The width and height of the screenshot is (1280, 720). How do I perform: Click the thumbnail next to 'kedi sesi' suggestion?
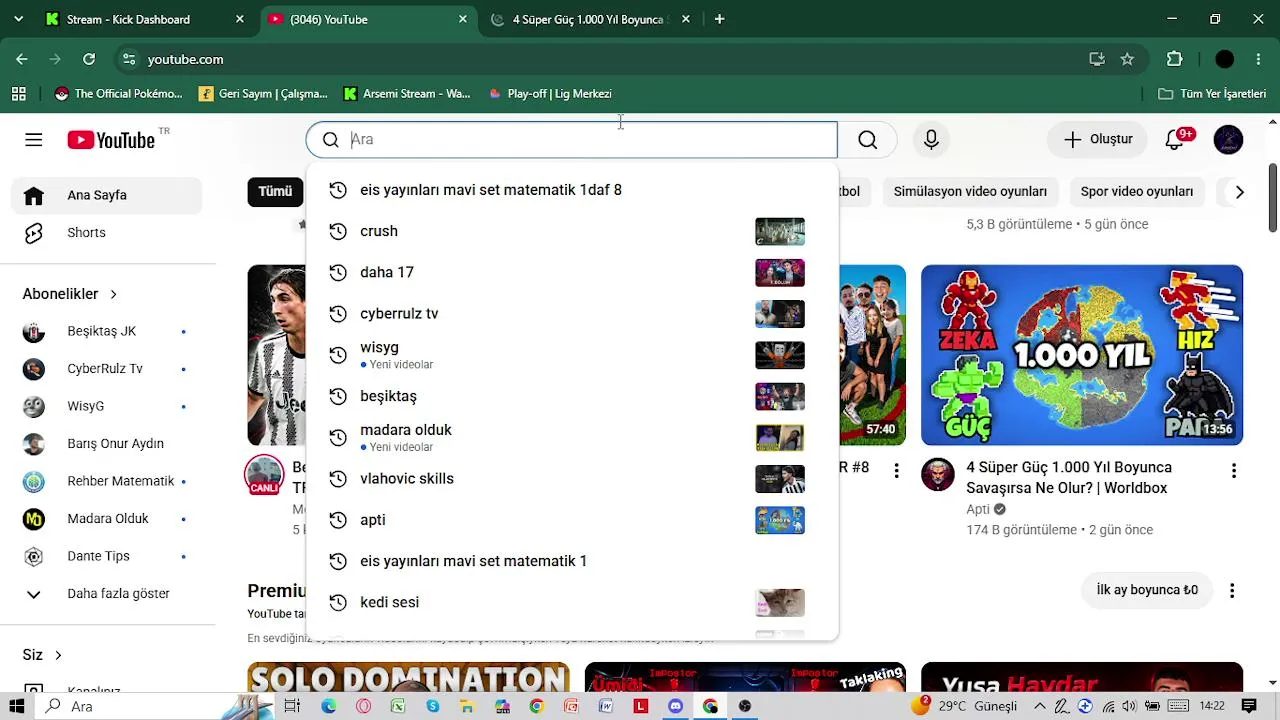point(780,603)
